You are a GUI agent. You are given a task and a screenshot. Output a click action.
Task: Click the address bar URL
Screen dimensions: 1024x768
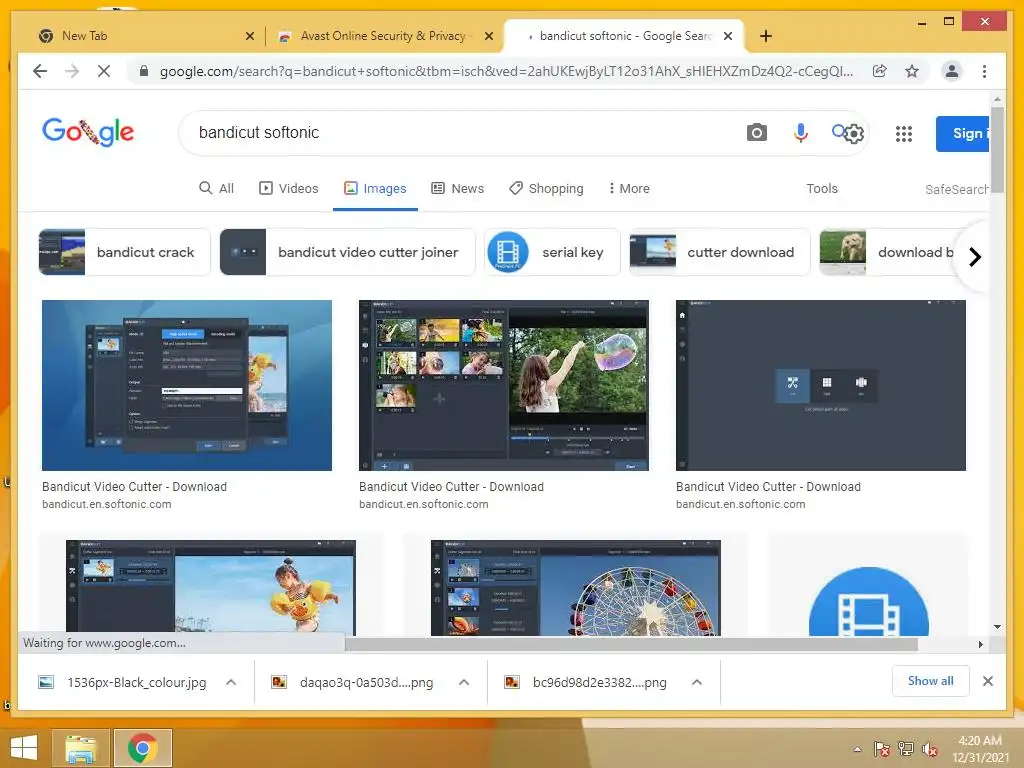pyautogui.click(x=506, y=71)
